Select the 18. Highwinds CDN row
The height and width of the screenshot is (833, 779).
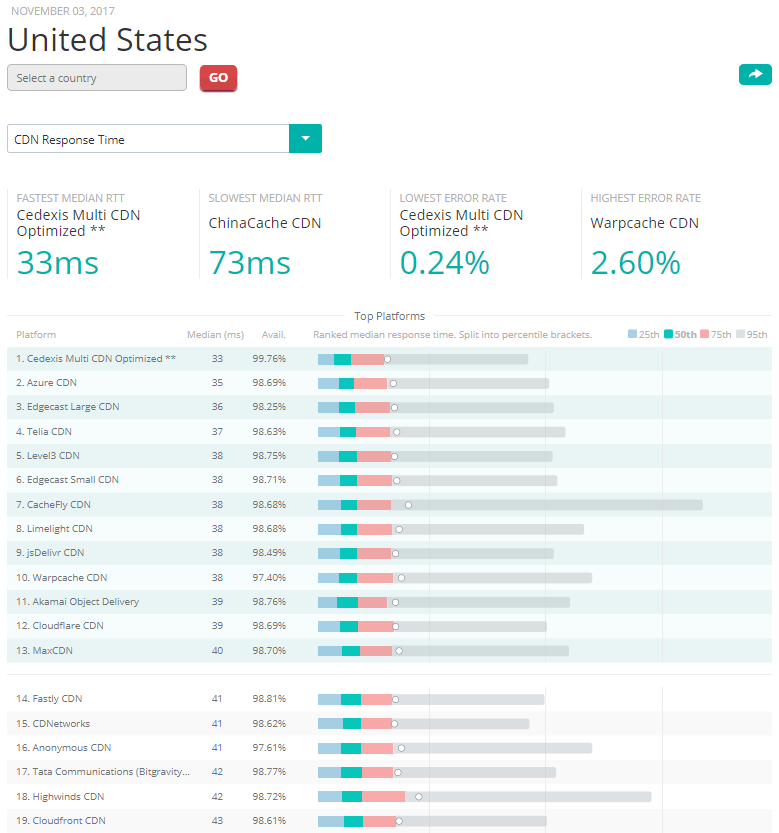click(390, 796)
